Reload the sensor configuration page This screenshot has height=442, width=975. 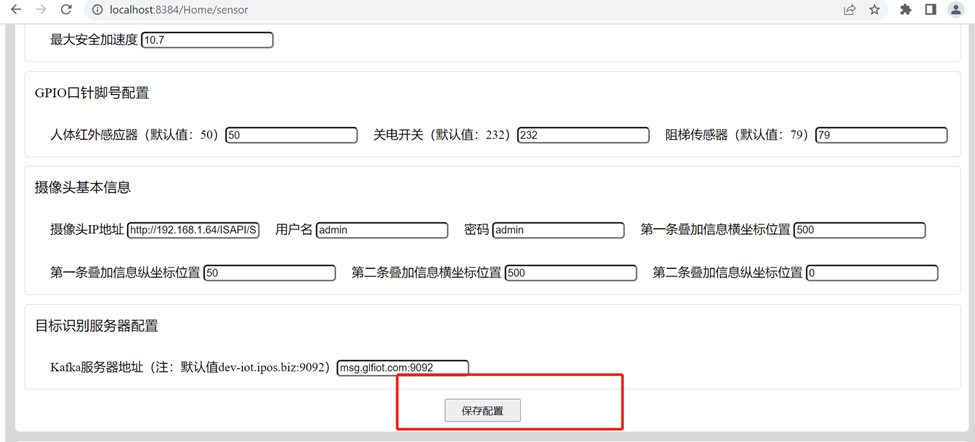click(66, 10)
